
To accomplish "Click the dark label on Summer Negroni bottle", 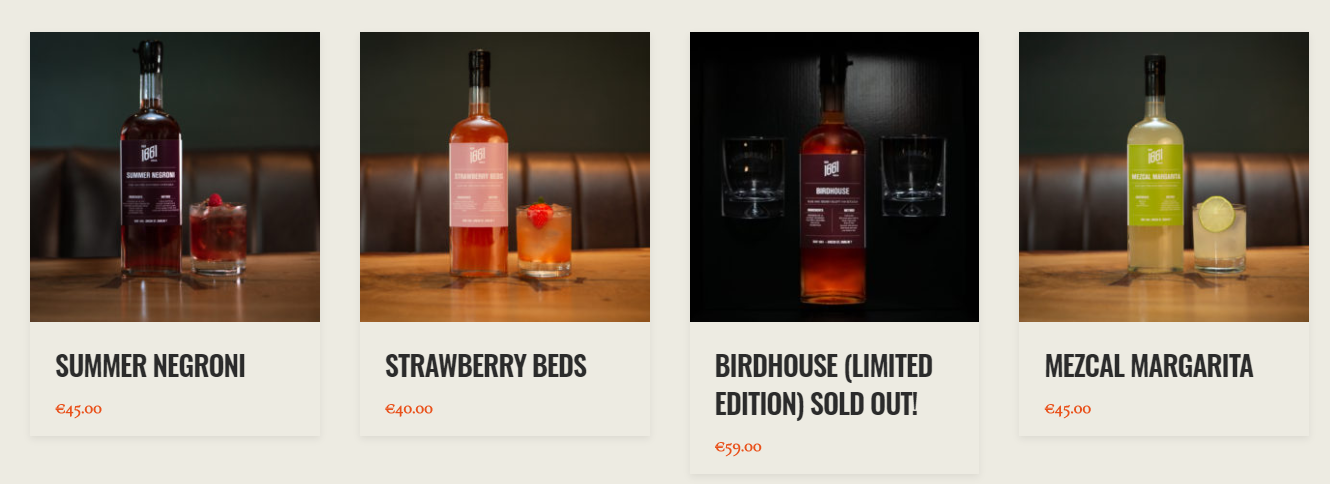I will click(151, 181).
